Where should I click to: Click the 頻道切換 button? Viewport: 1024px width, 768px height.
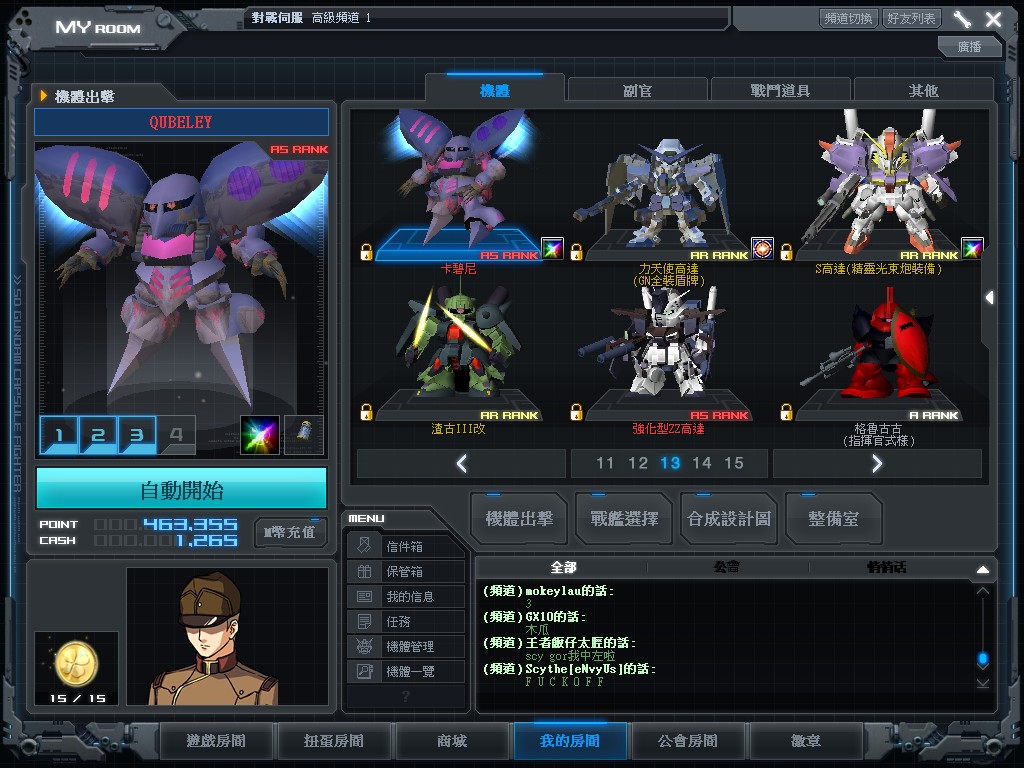(848, 18)
